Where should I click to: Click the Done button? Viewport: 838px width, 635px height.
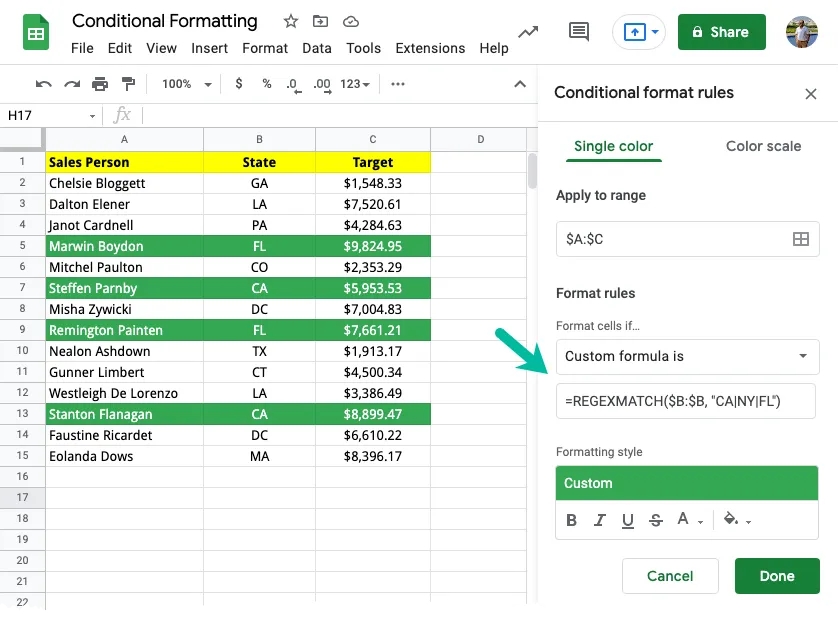click(x=777, y=576)
